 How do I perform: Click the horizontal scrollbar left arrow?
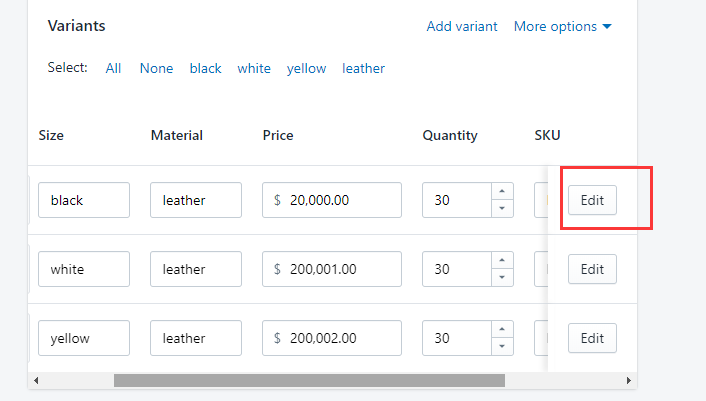click(35, 380)
